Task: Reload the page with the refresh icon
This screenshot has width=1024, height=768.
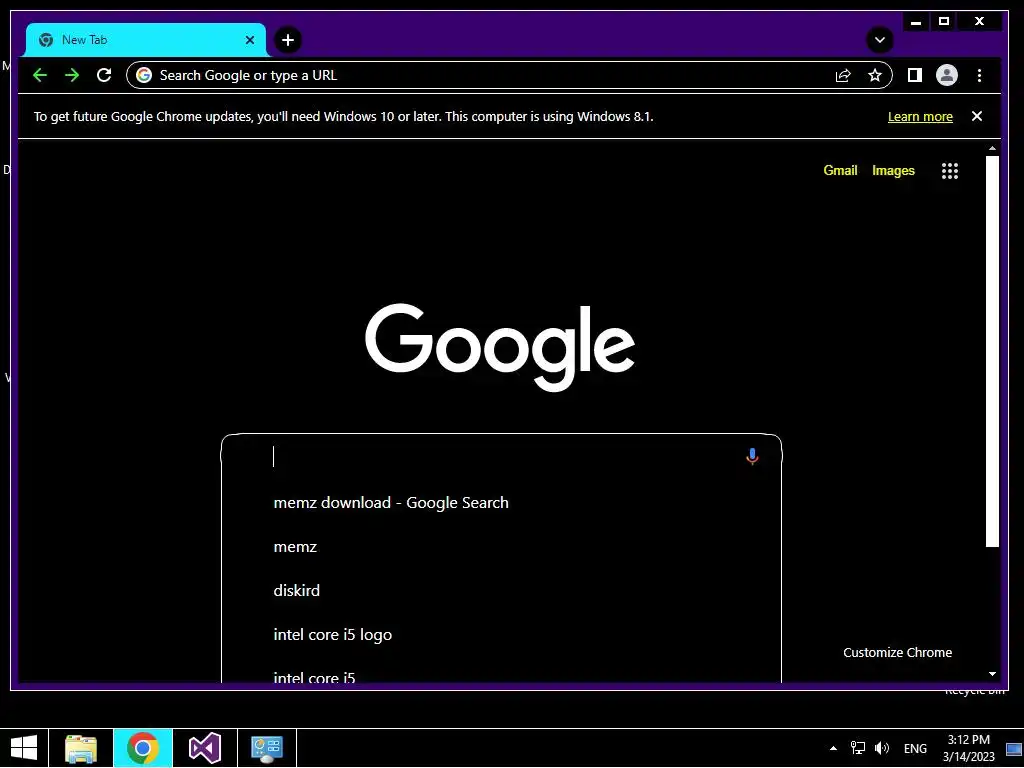Action: [x=104, y=75]
